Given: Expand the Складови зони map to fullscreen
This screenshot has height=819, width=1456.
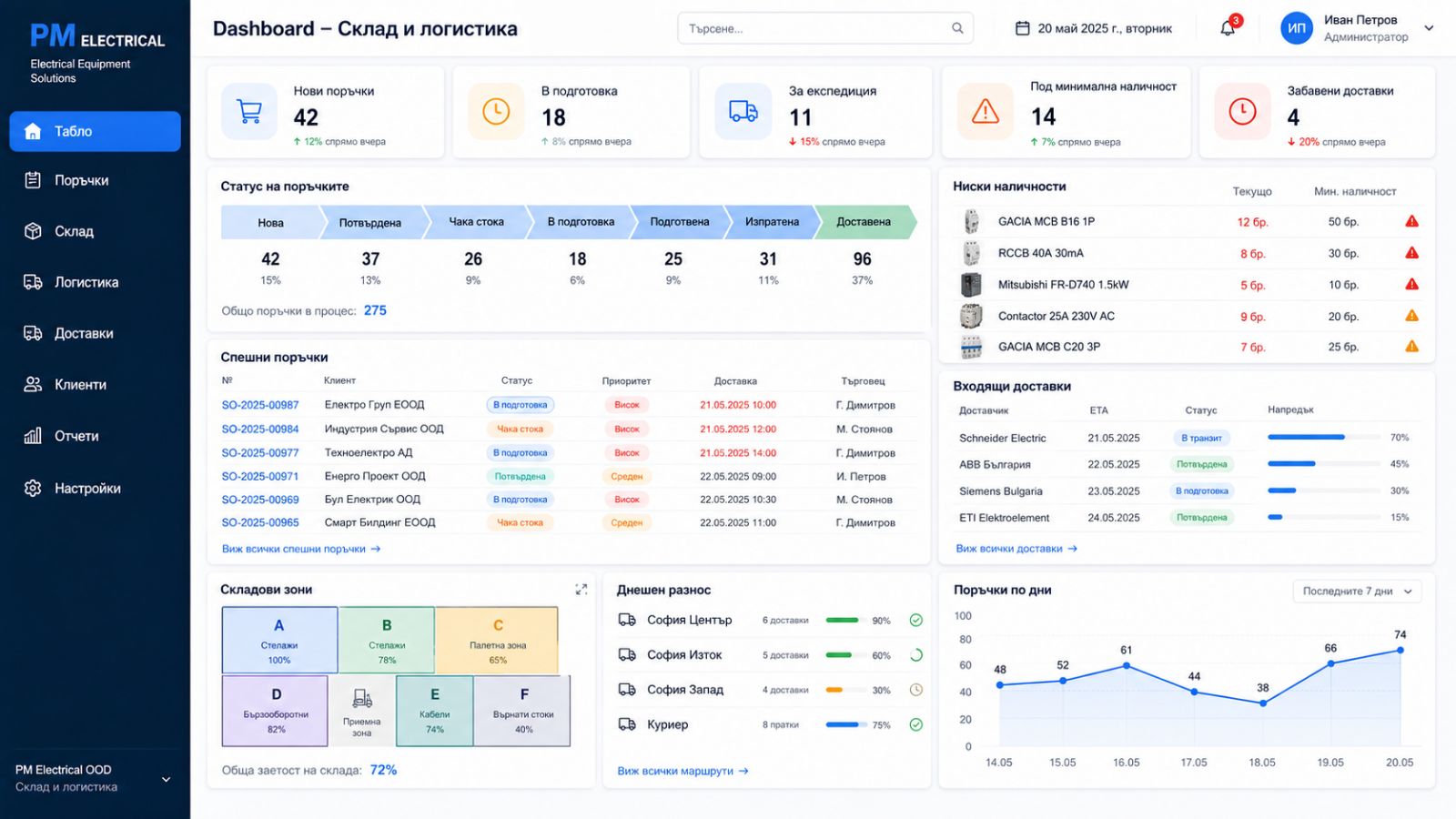Looking at the screenshot, I should click(581, 590).
